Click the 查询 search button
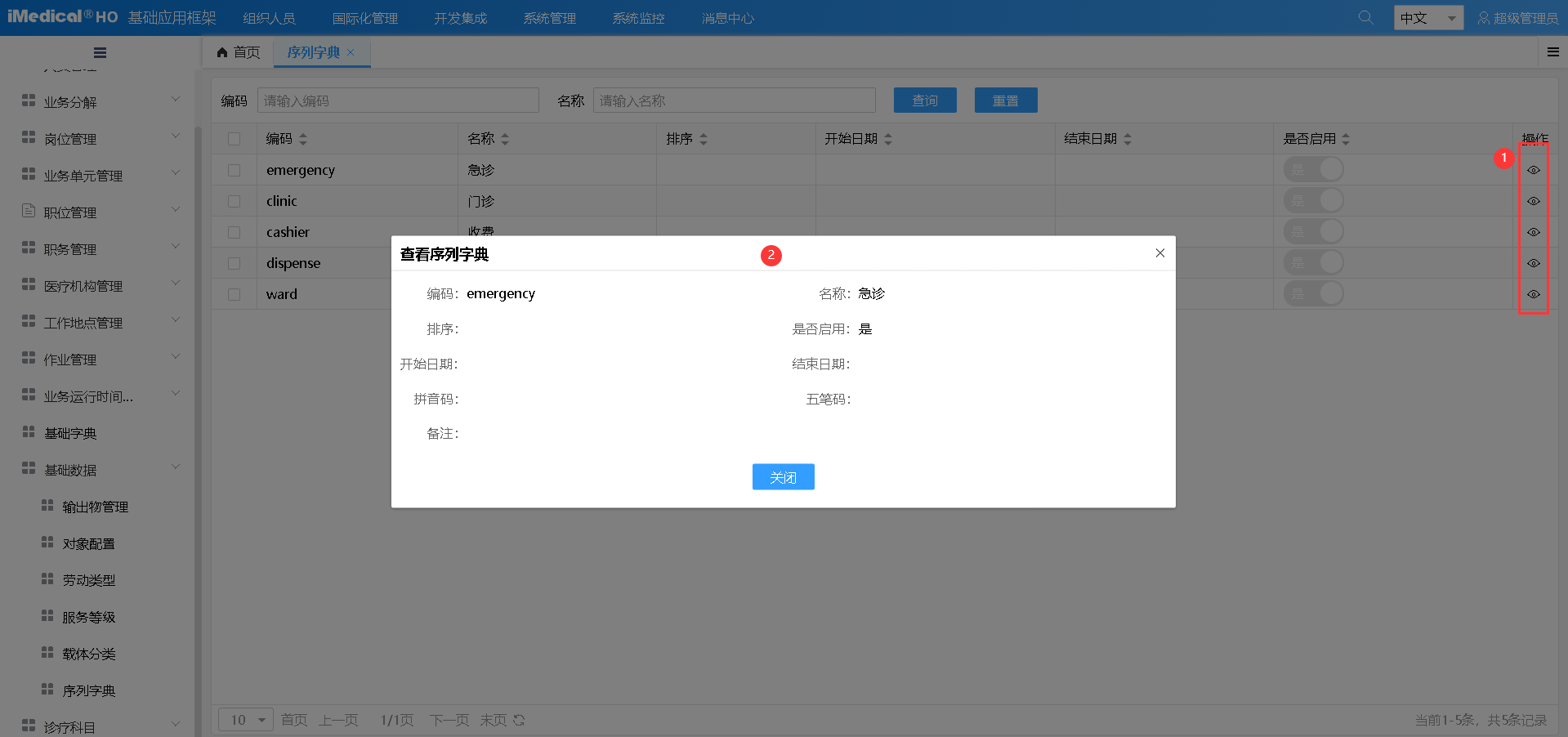Viewport: 1568px width, 737px height. click(x=924, y=100)
